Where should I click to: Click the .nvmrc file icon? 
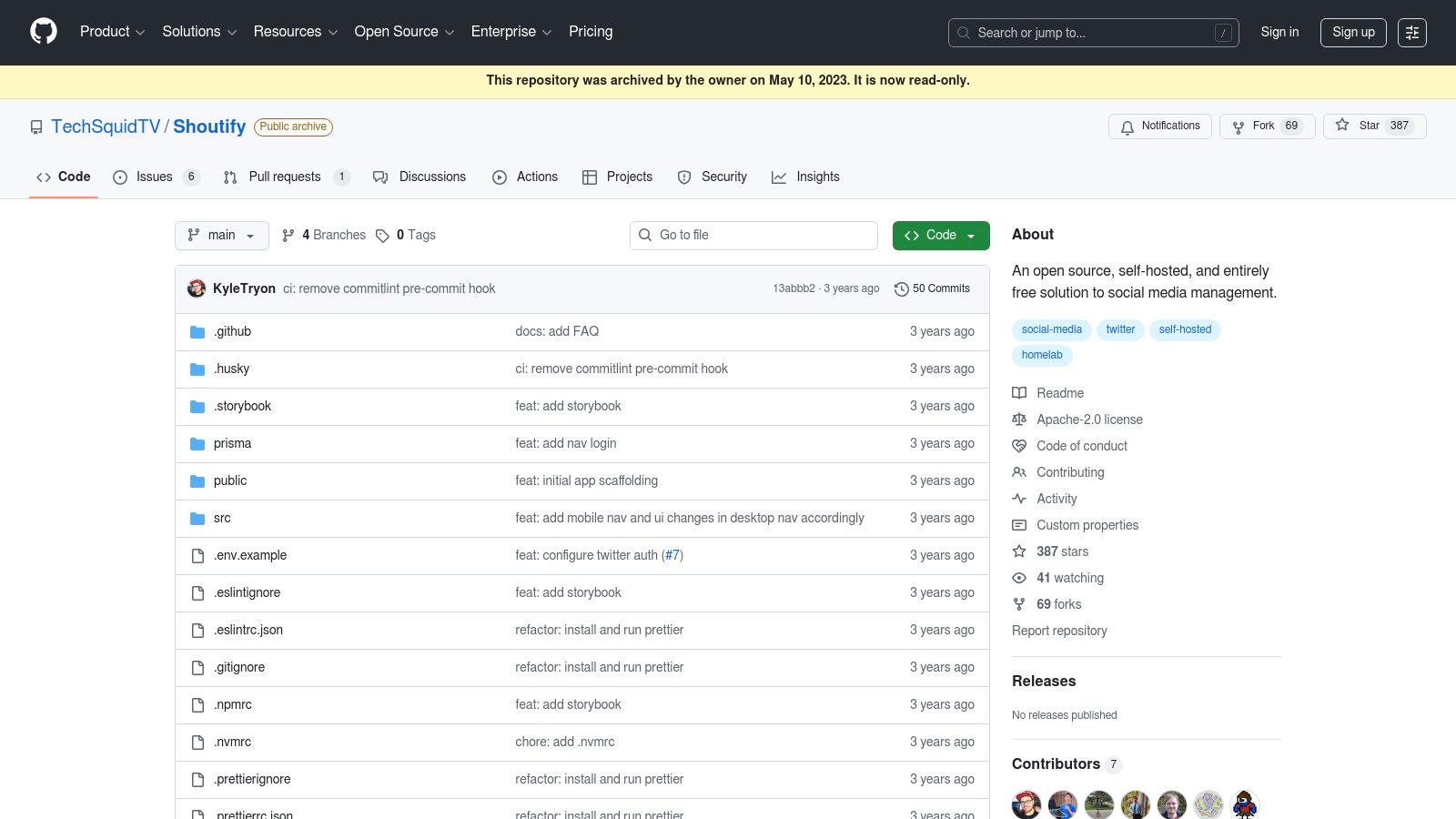[197, 743]
